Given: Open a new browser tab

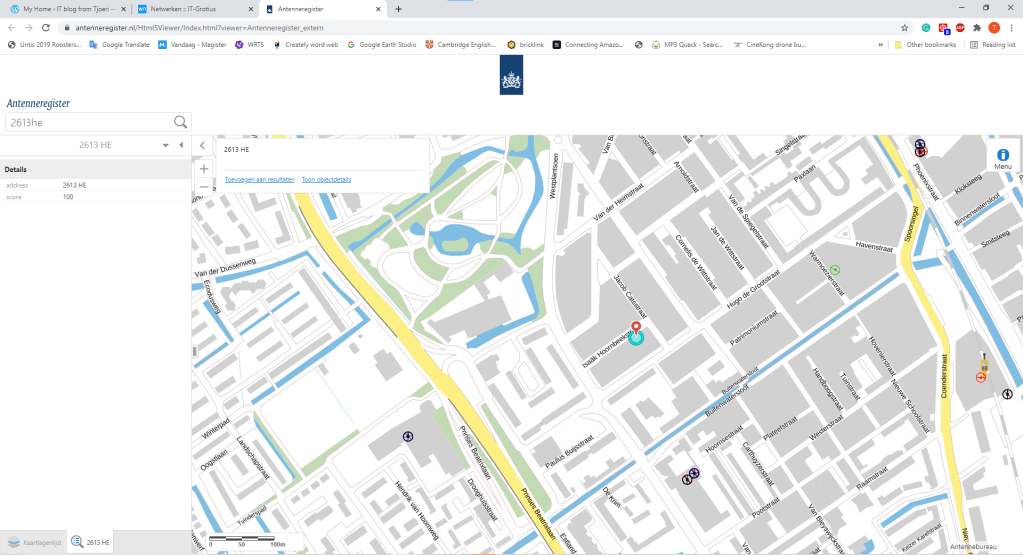Looking at the screenshot, I should coord(398,9).
